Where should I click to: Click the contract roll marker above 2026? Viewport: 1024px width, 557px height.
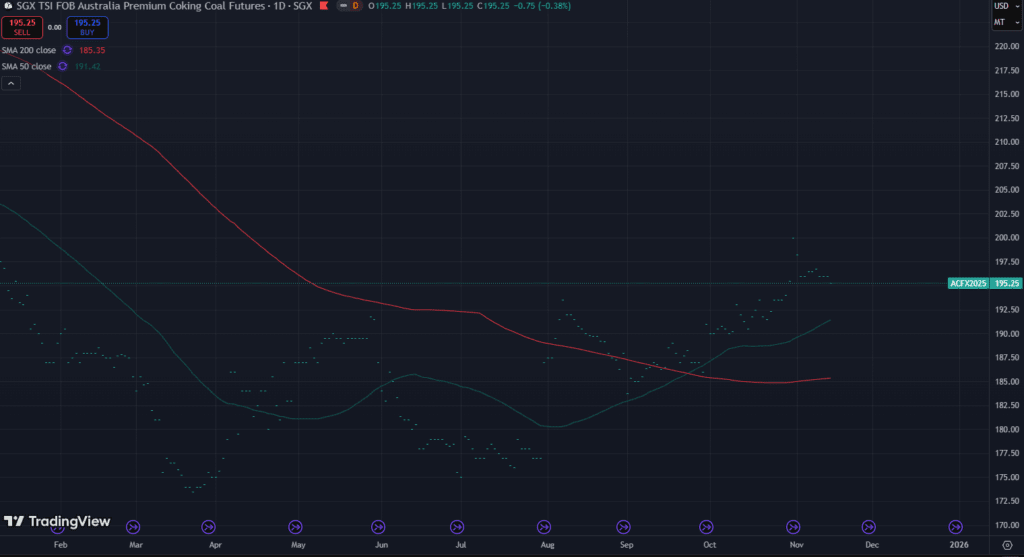(x=955, y=526)
